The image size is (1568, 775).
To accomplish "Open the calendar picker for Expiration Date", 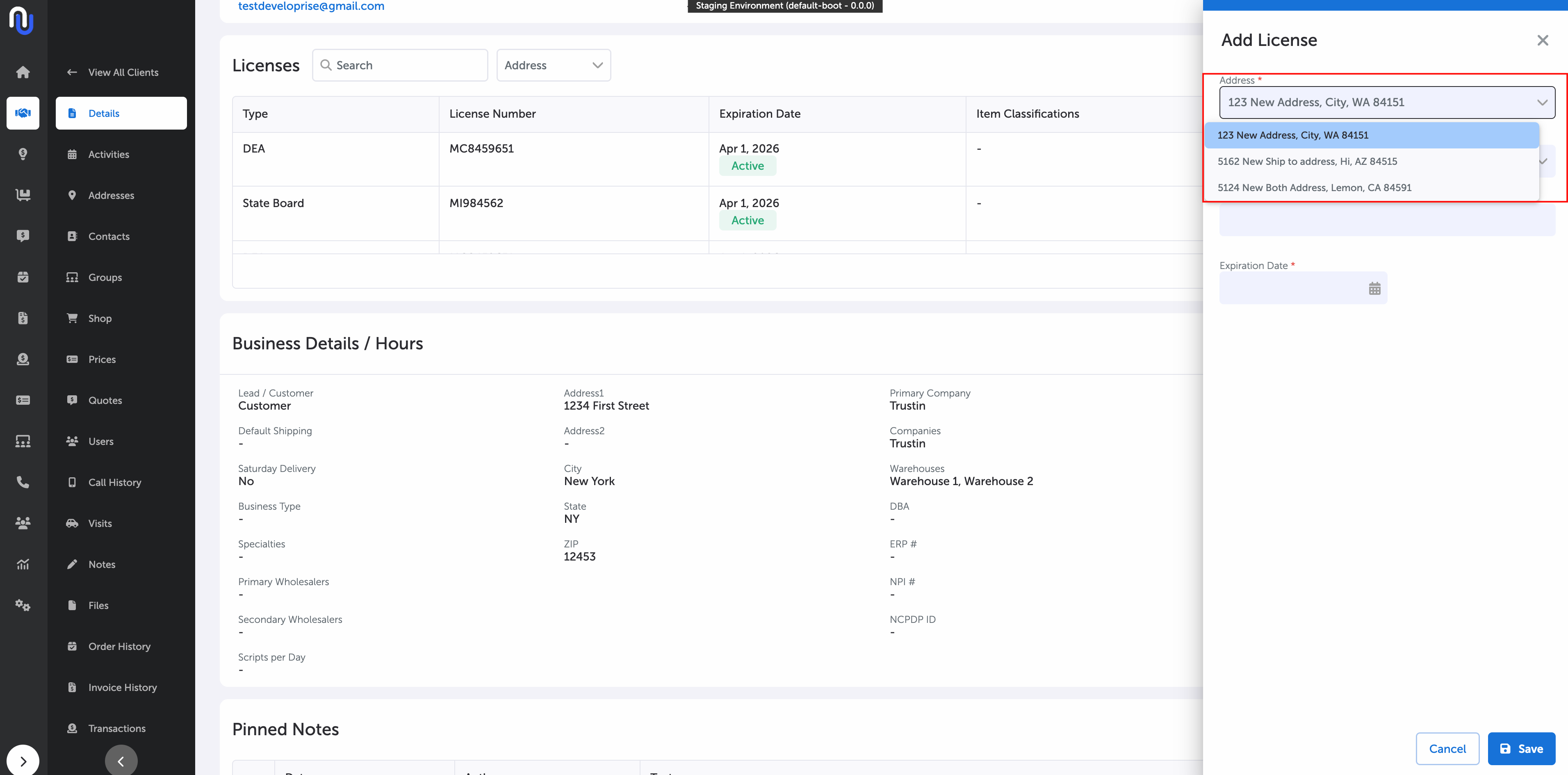I will pyautogui.click(x=1374, y=289).
